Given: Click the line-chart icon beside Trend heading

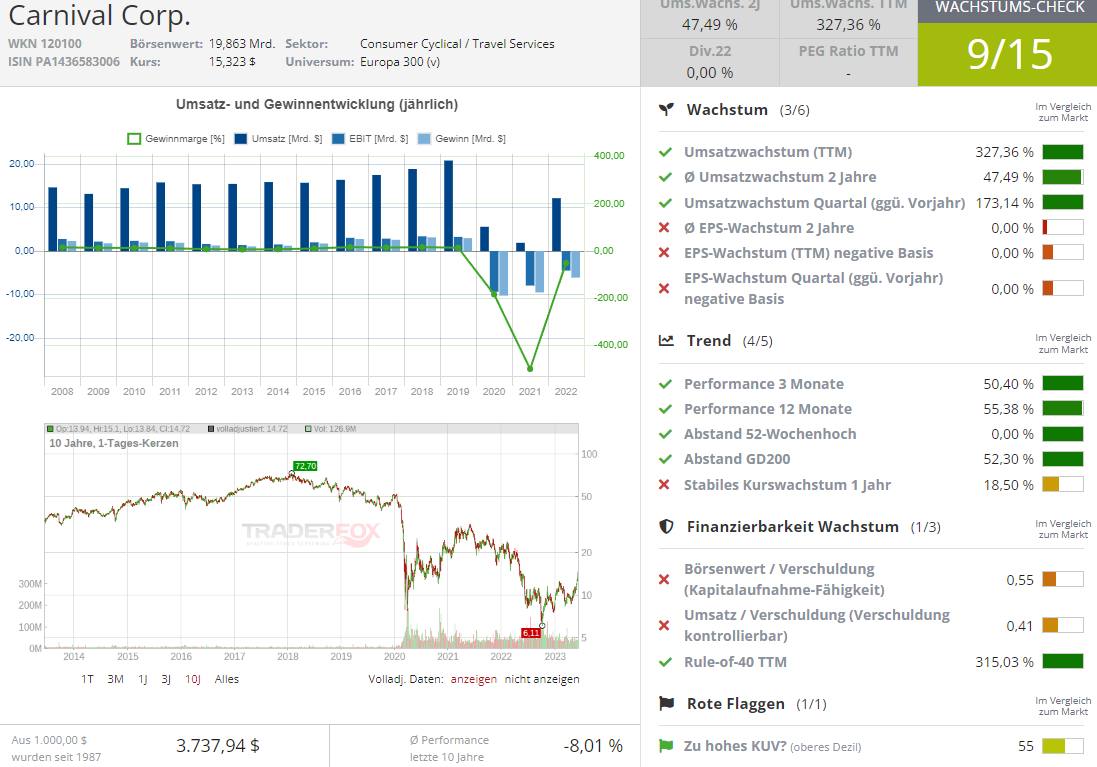Looking at the screenshot, I should (x=667, y=341).
